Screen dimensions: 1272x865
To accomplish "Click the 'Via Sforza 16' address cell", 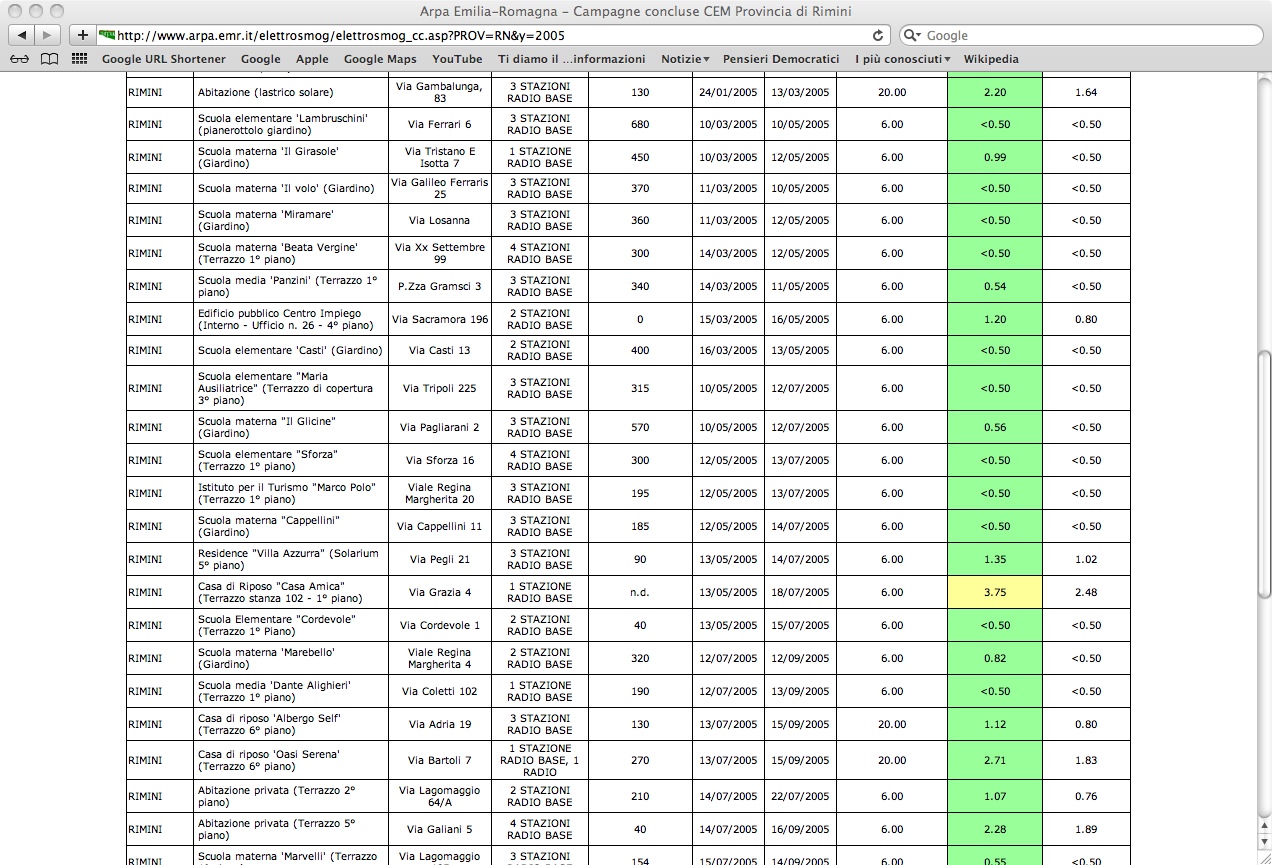I will (440, 460).
